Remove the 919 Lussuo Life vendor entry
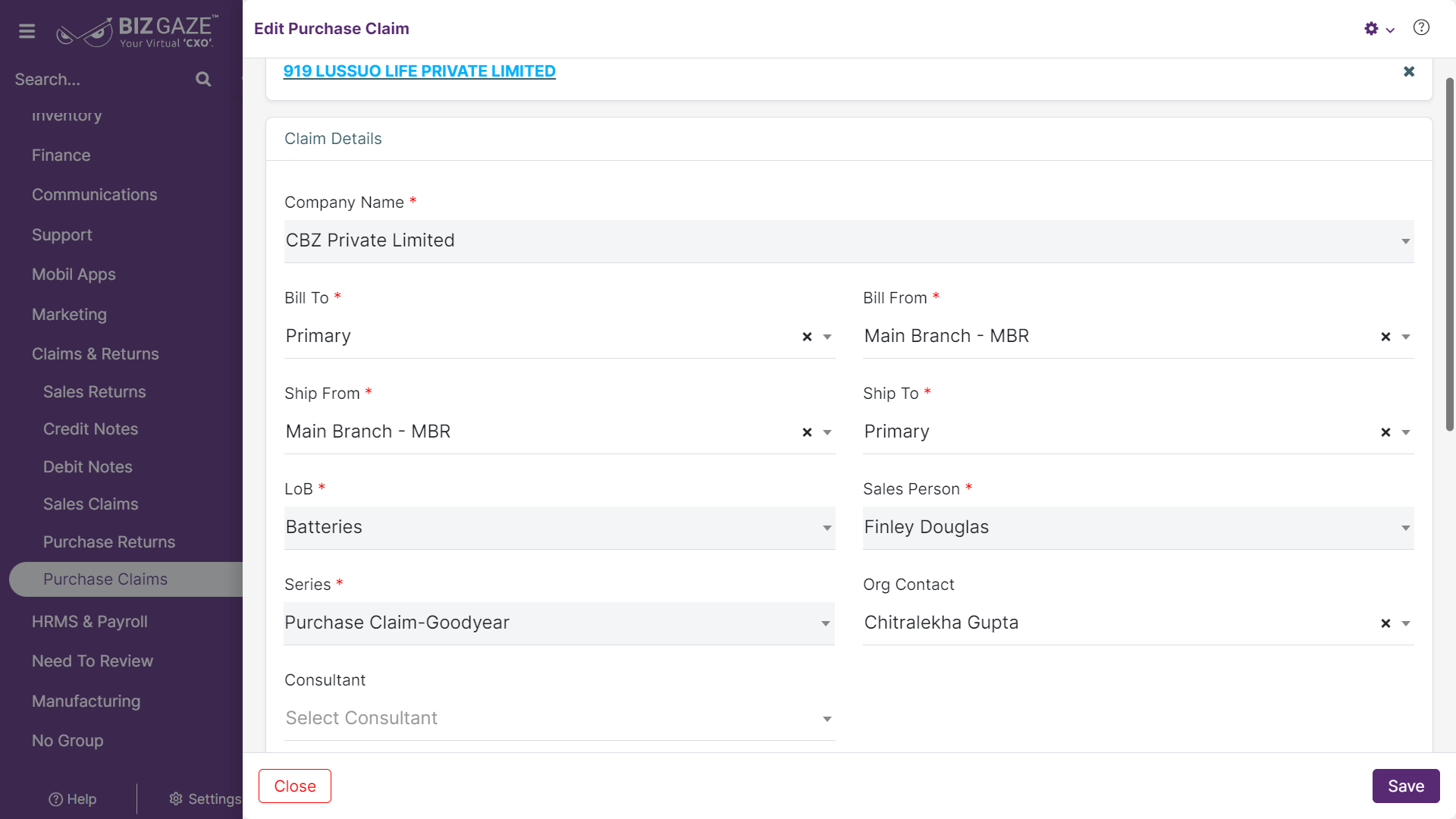 tap(1409, 71)
